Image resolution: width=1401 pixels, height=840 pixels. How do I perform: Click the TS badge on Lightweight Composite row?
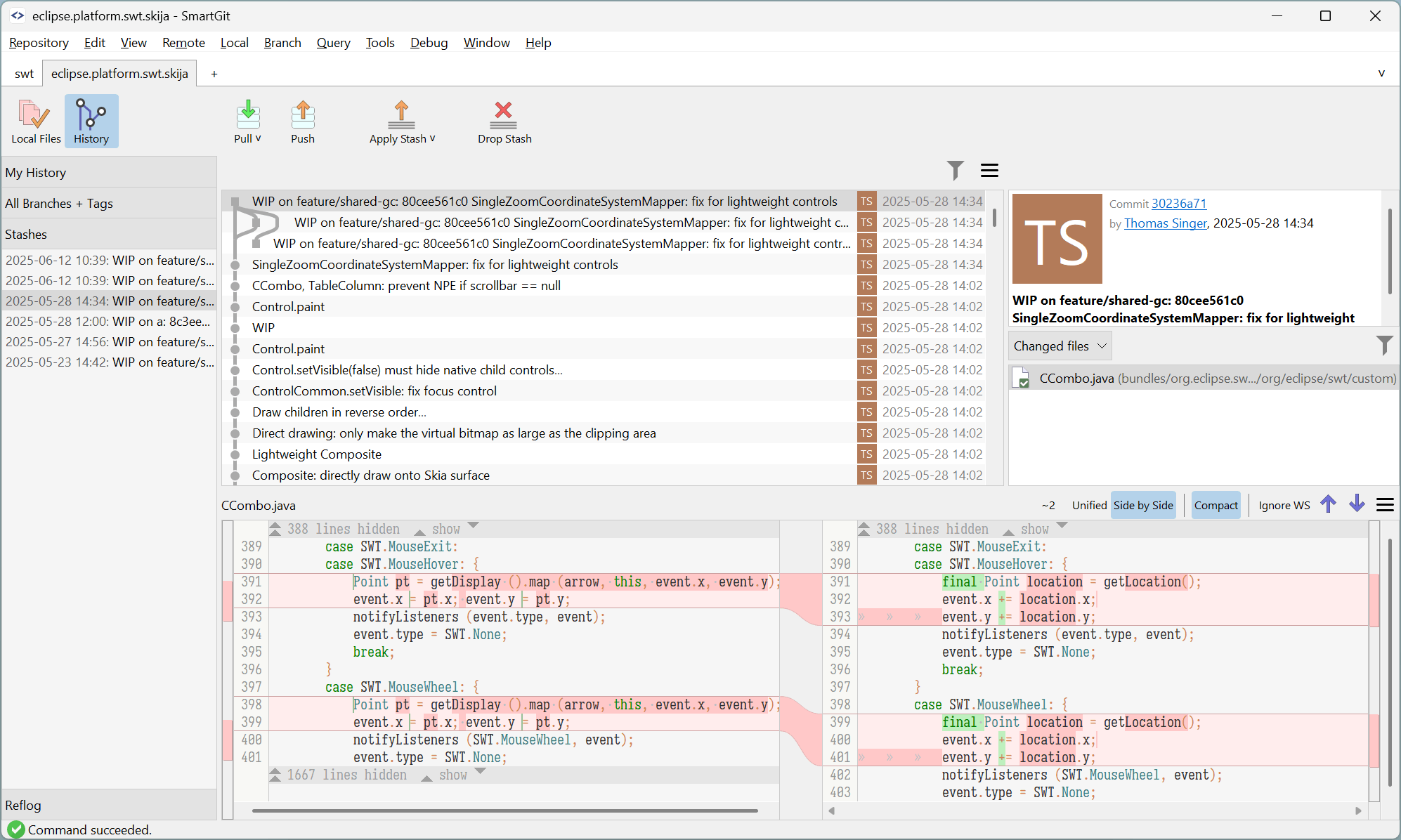(866, 454)
